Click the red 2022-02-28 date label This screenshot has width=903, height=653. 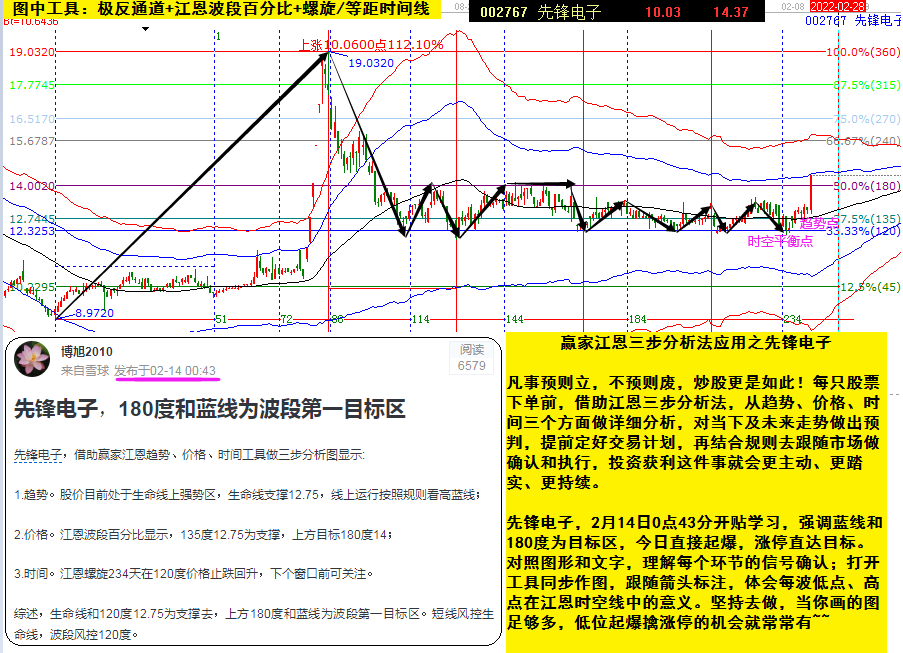tap(838, 5)
